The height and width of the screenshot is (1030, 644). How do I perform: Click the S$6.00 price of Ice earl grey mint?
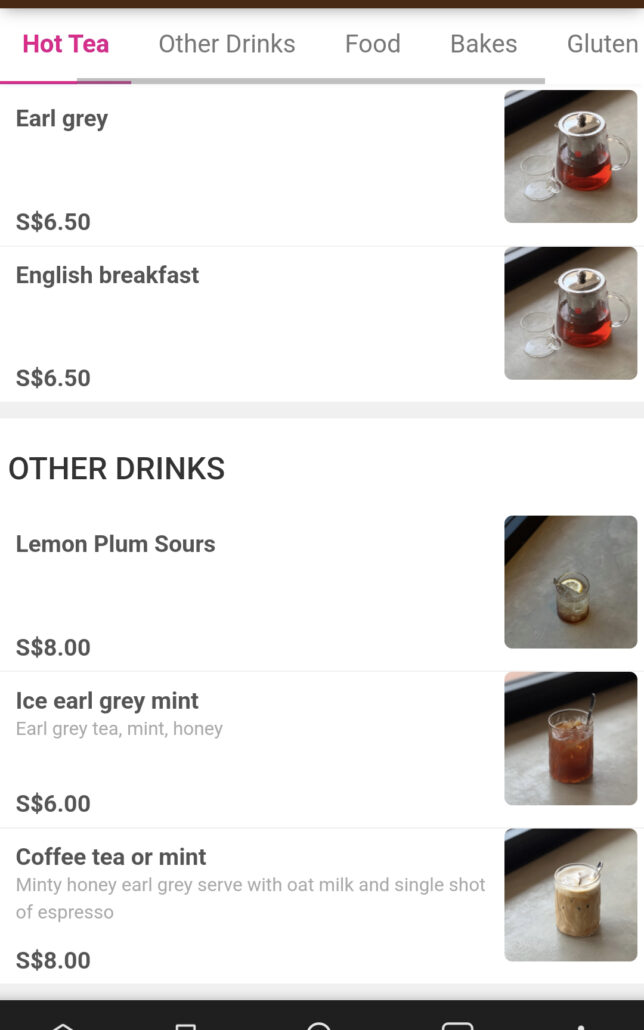tap(53, 803)
